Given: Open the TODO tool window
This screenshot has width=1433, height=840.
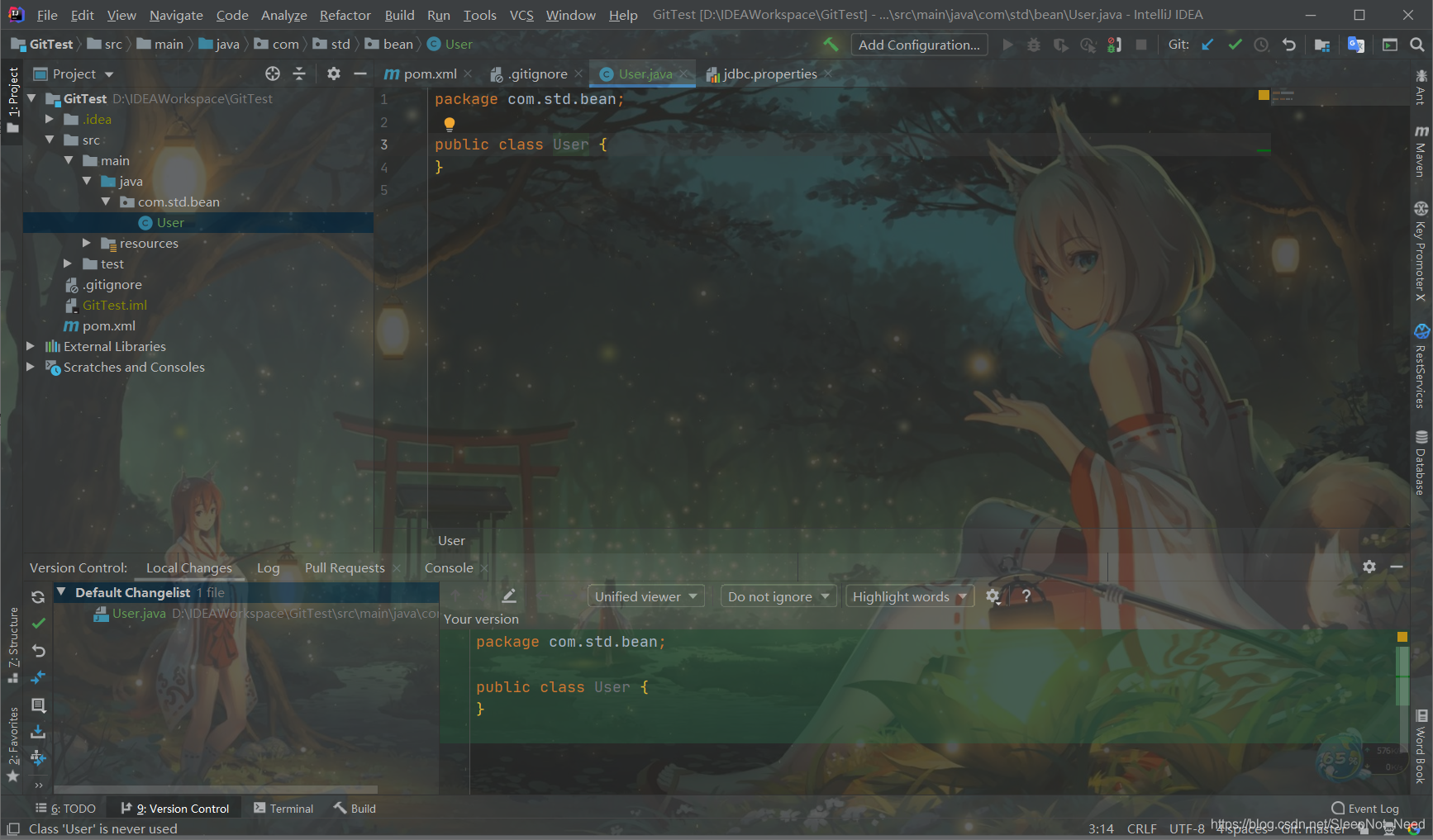Looking at the screenshot, I should click(65, 809).
